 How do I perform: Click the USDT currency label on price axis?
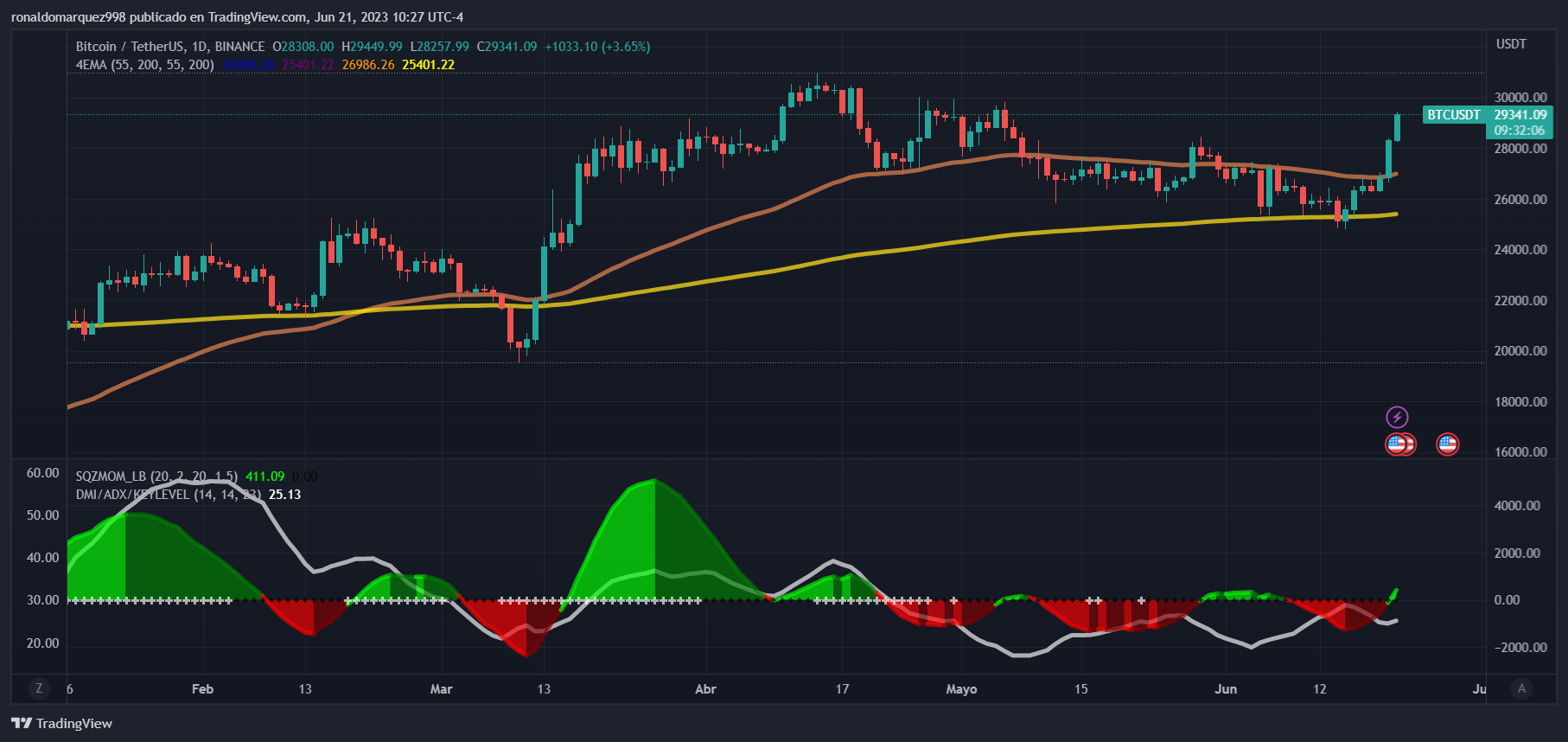pos(1511,44)
